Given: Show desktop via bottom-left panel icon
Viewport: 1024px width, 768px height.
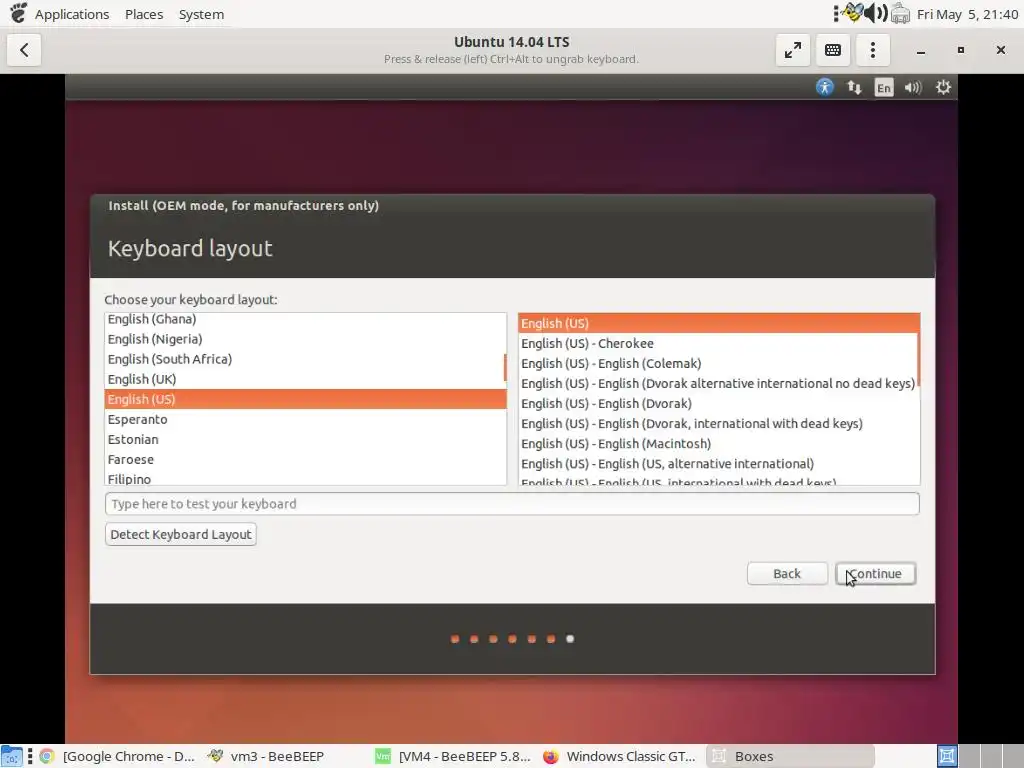Looking at the screenshot, I should tap(12, 756).
